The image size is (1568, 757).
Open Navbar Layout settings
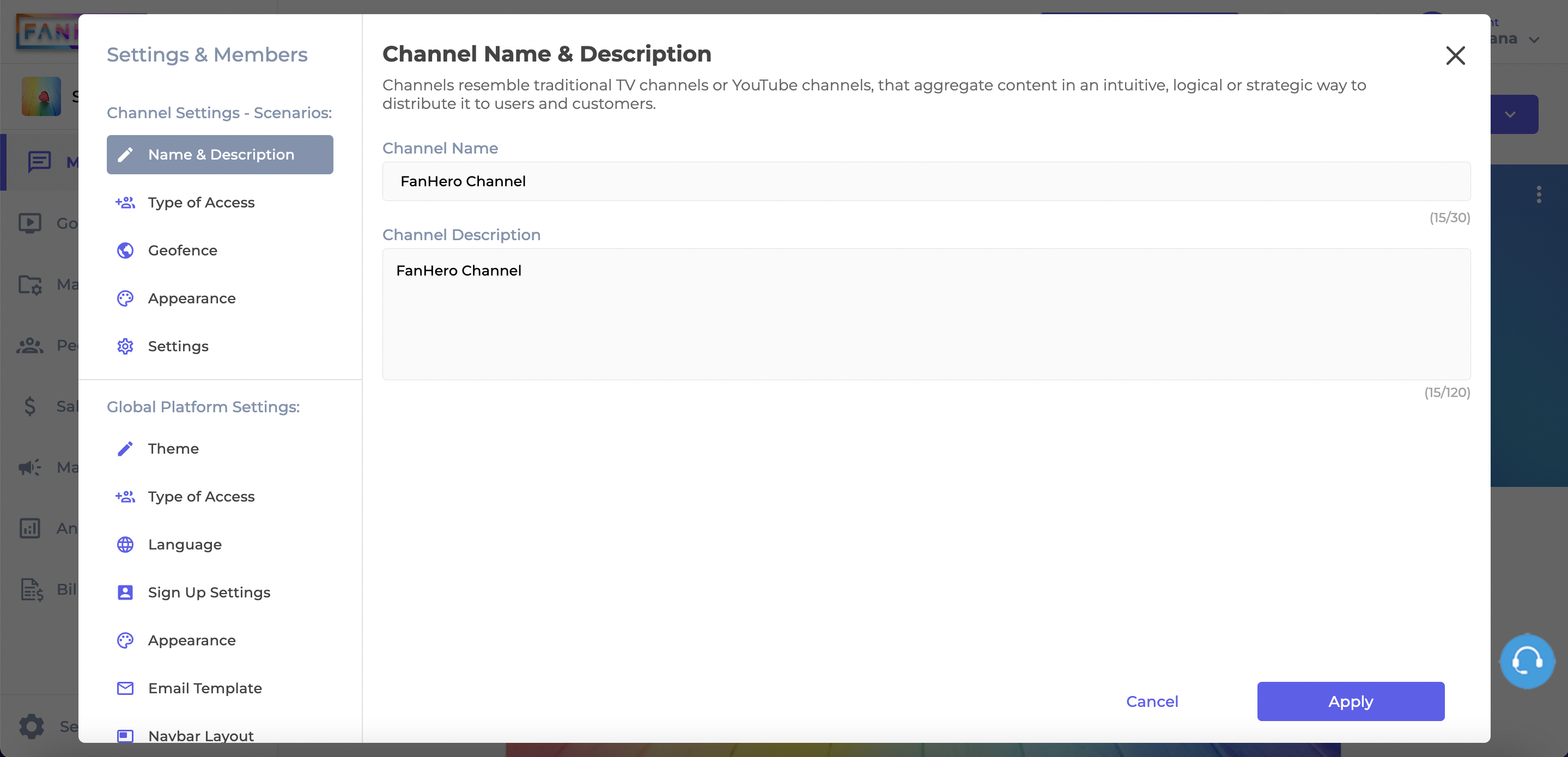pyautogui.click(x=220, y=733)
